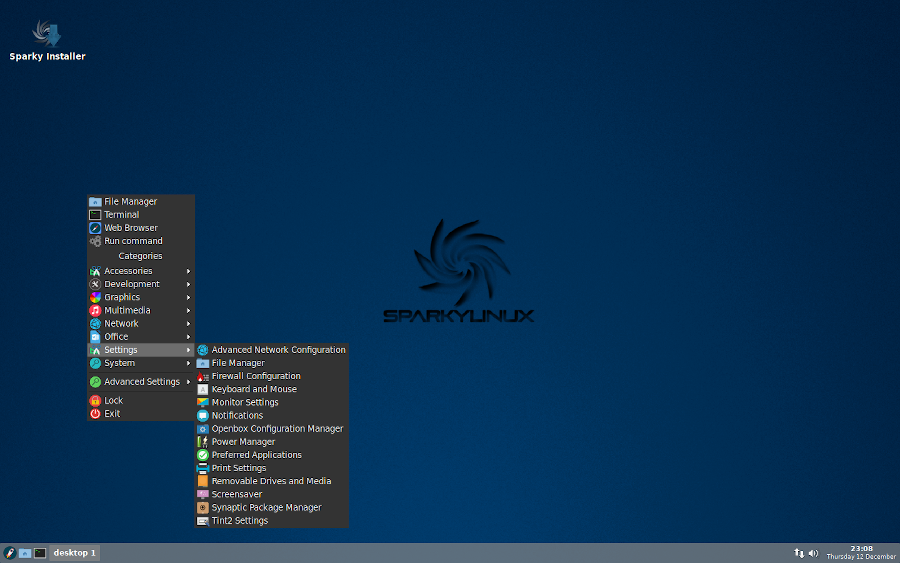
Task: Choose Exit from the menu
Action: (x=141, y=414)
